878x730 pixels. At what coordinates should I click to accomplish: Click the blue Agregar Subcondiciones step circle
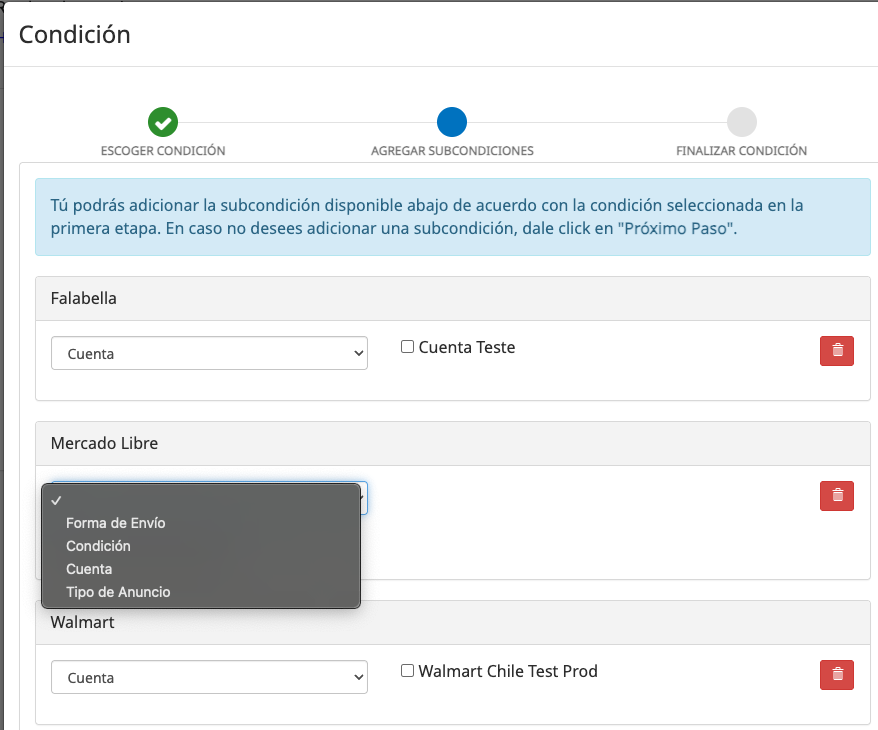[452, 122]
